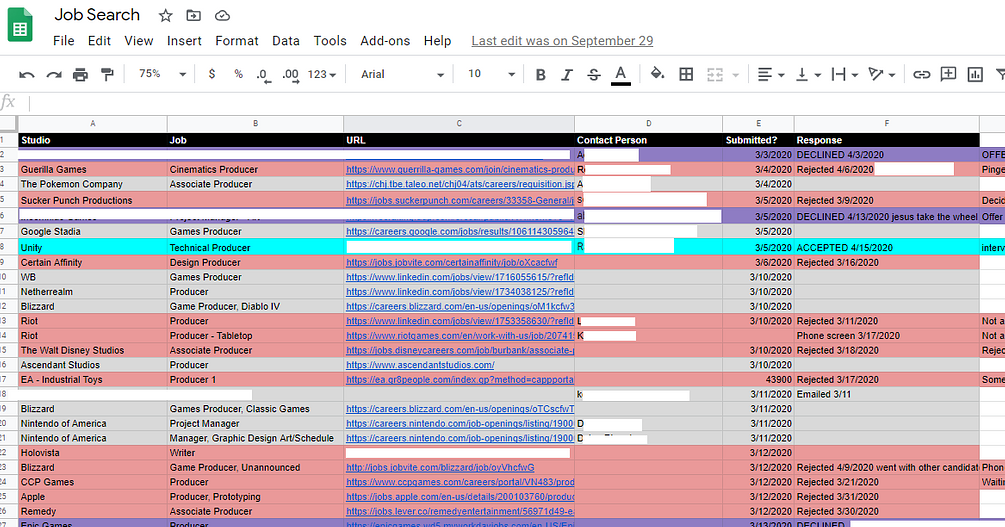
Task: Open the Tools menu
Action: tap(330, 40)
